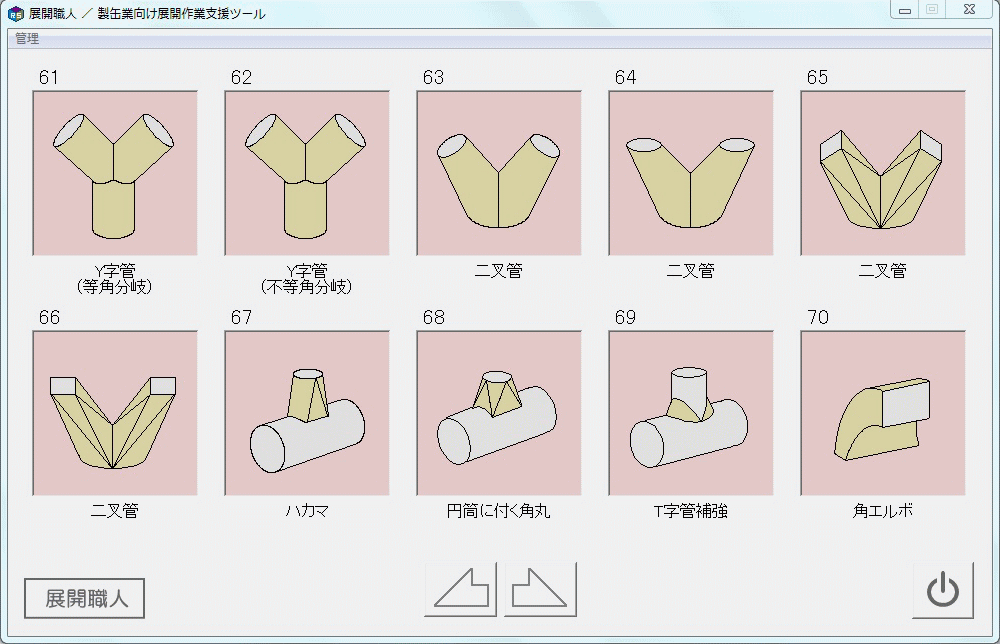1000x644 pixels.
Task: Click the 二叉管 label under shape 66
Action: click(115, 511)
